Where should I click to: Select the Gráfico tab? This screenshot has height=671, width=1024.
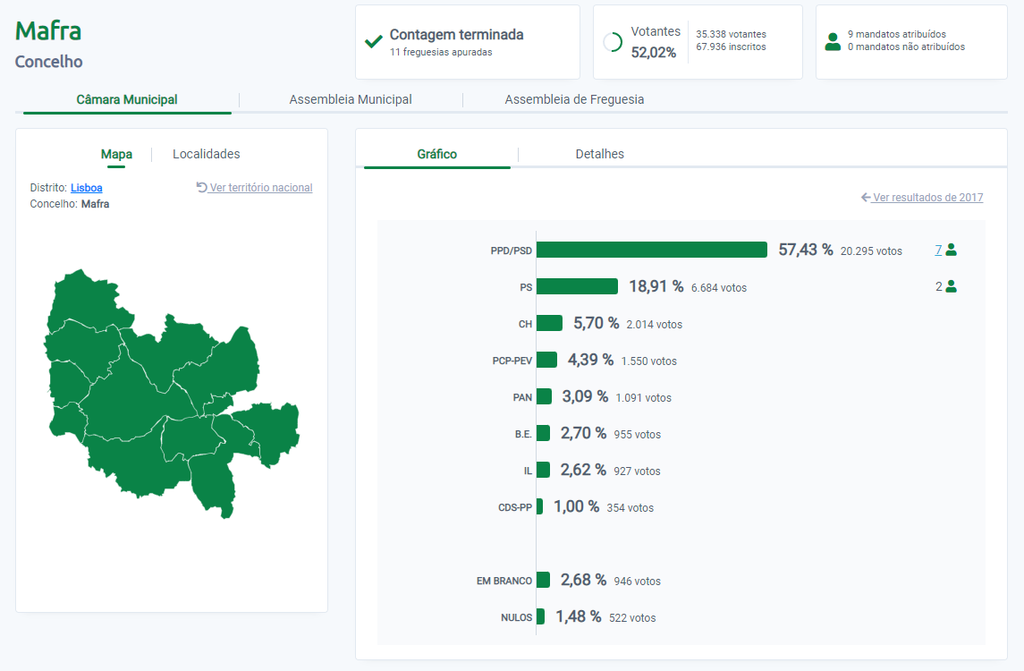click(x=437, y=154)
